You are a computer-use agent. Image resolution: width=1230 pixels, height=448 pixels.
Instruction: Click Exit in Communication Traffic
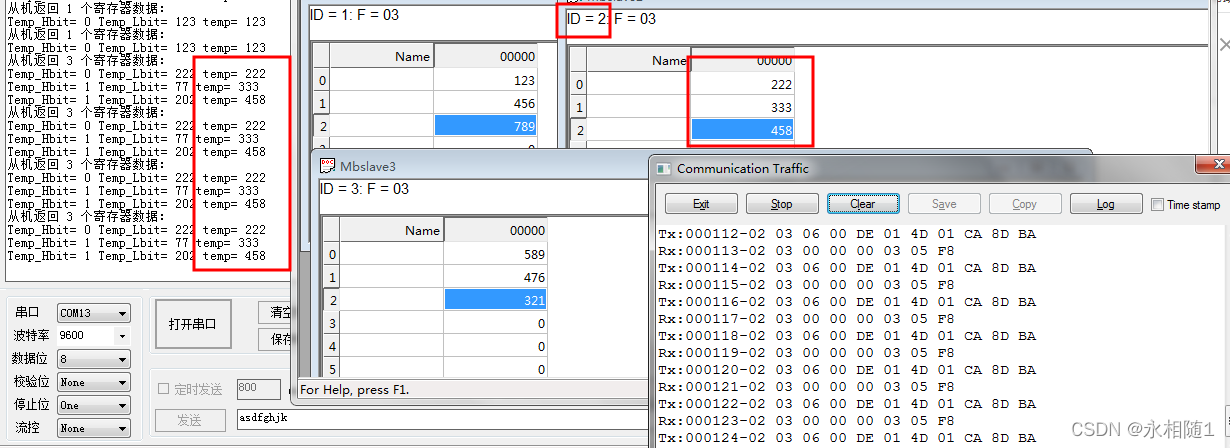click(701, 204)
